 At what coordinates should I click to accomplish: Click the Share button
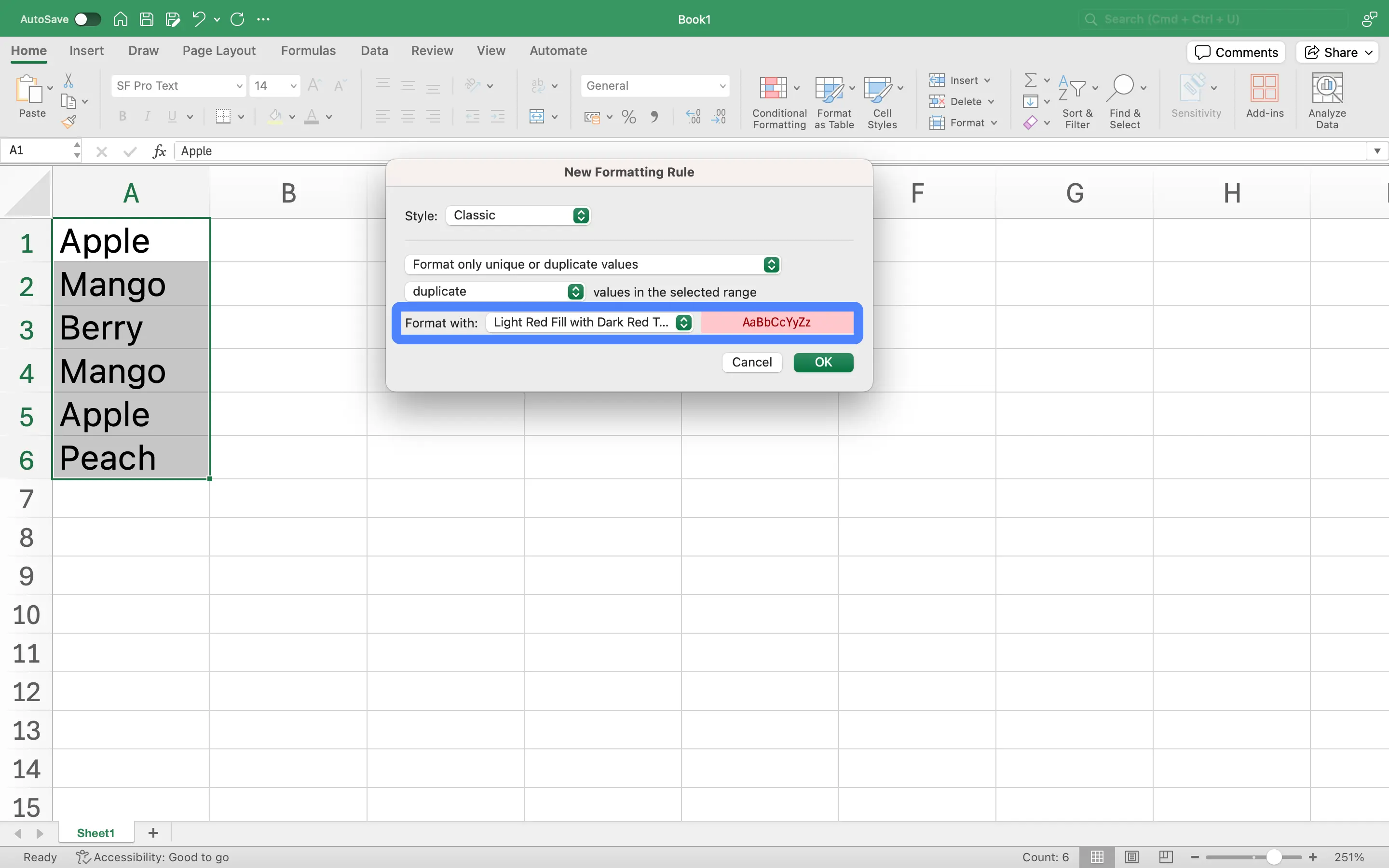[x=1337, y=52]
